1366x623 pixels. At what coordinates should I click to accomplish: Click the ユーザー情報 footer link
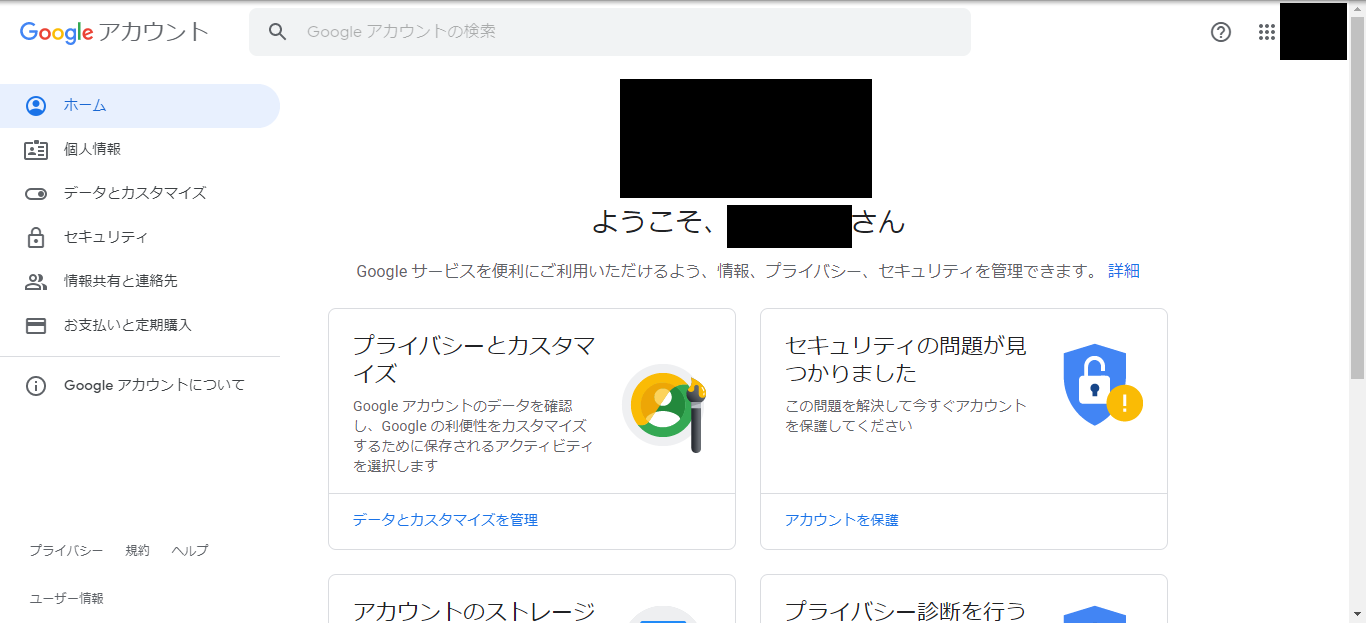[x=67, y=599]
